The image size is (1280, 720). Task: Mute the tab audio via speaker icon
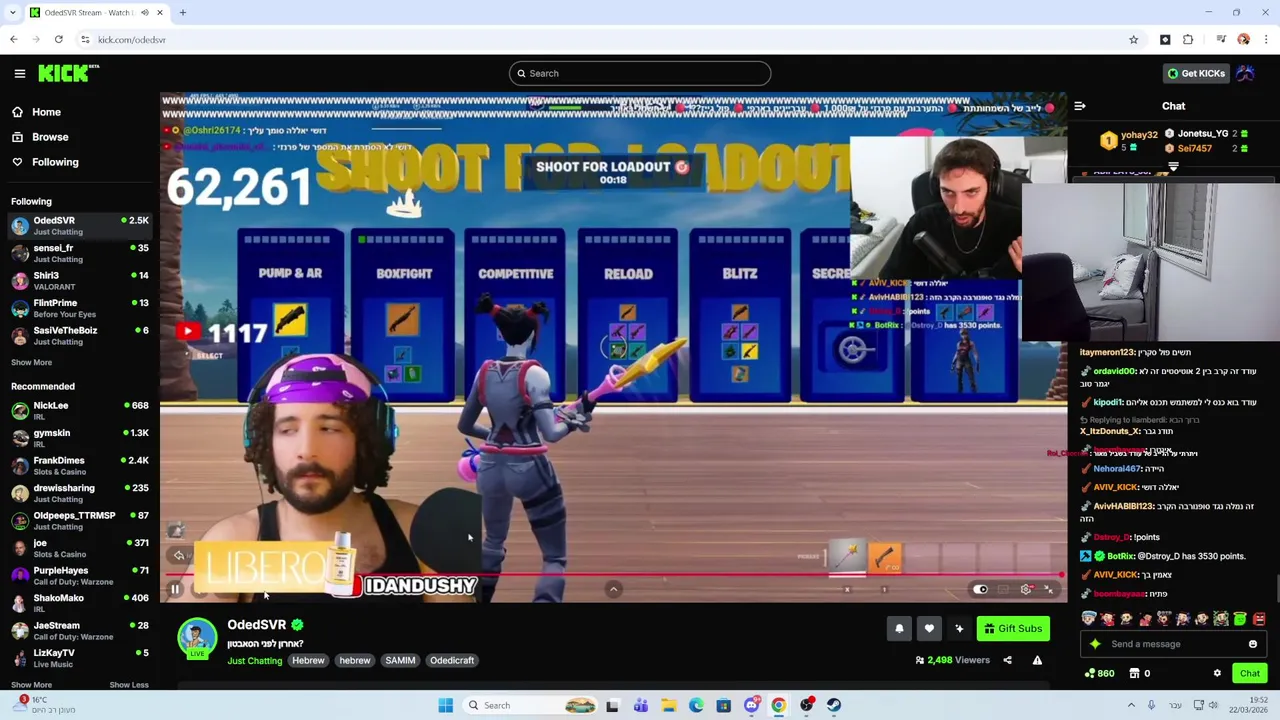point(145,12)
